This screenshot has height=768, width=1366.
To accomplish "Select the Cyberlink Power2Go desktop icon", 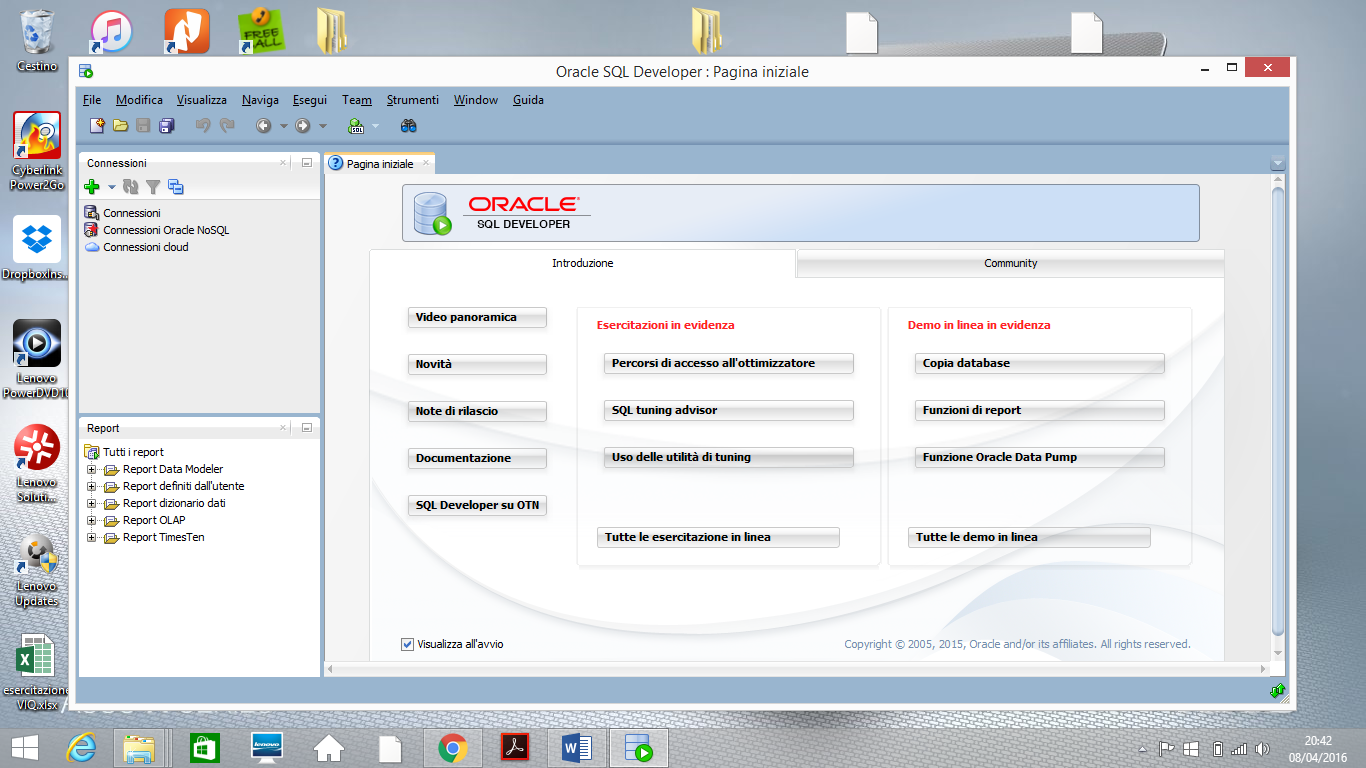I will [x=37, y=150].
